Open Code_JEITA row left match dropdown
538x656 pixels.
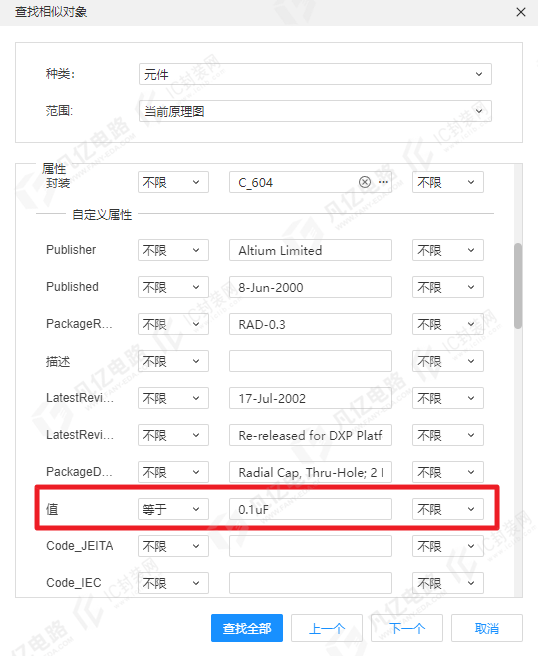click(x=173, y=546)
